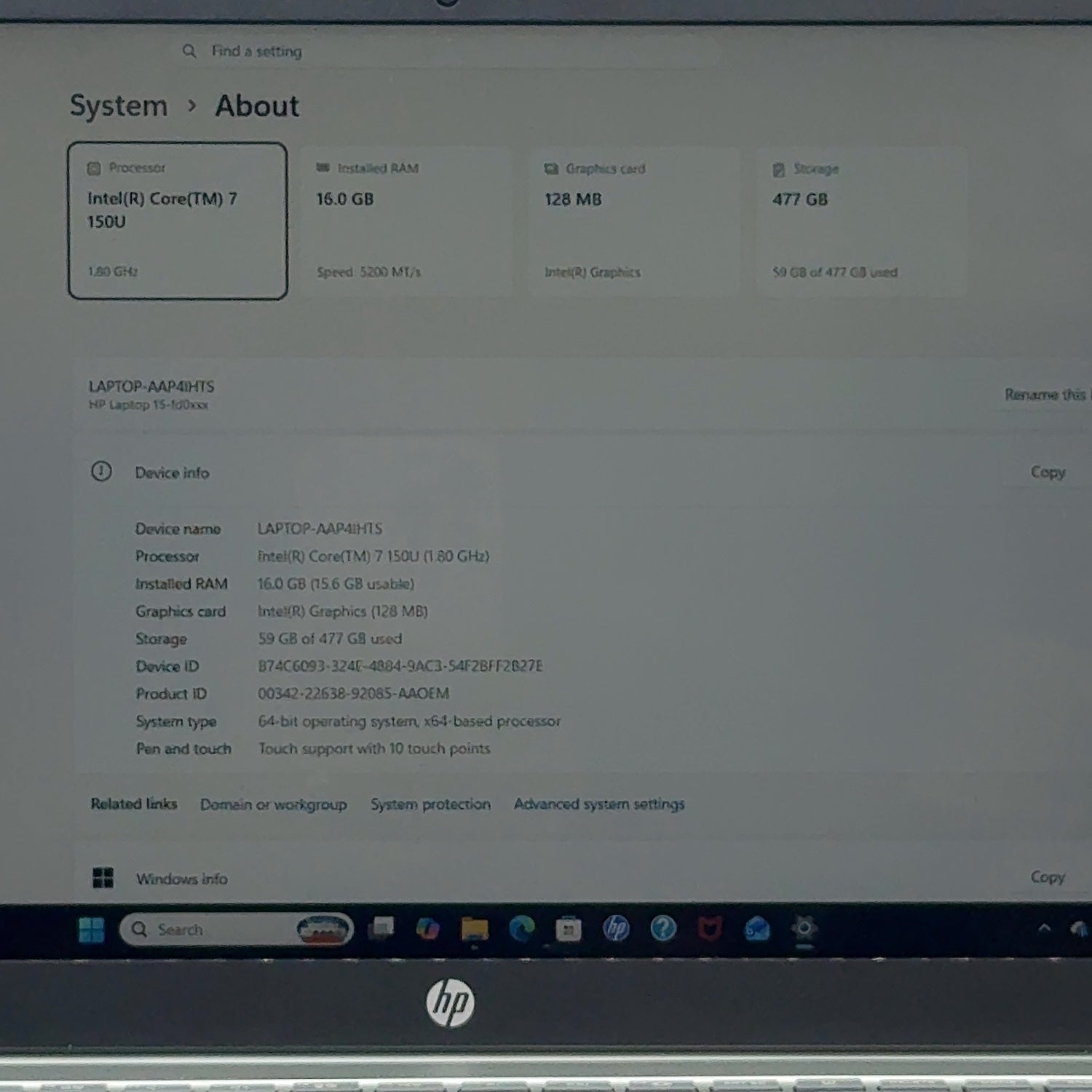Open File Explorer from the taskbar
The width and height of the screenshot is (1092, 1092).
click(x=475, y=929)
